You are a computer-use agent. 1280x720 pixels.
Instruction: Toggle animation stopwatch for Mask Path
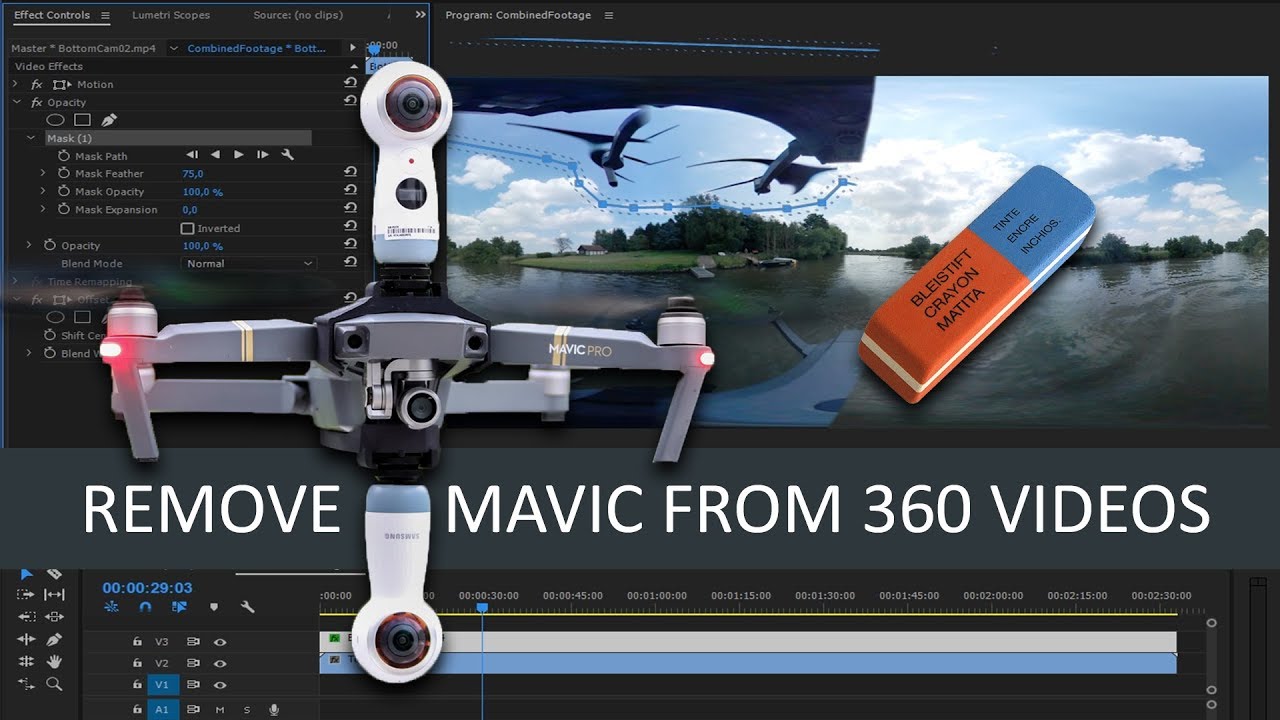coord(64,156)
